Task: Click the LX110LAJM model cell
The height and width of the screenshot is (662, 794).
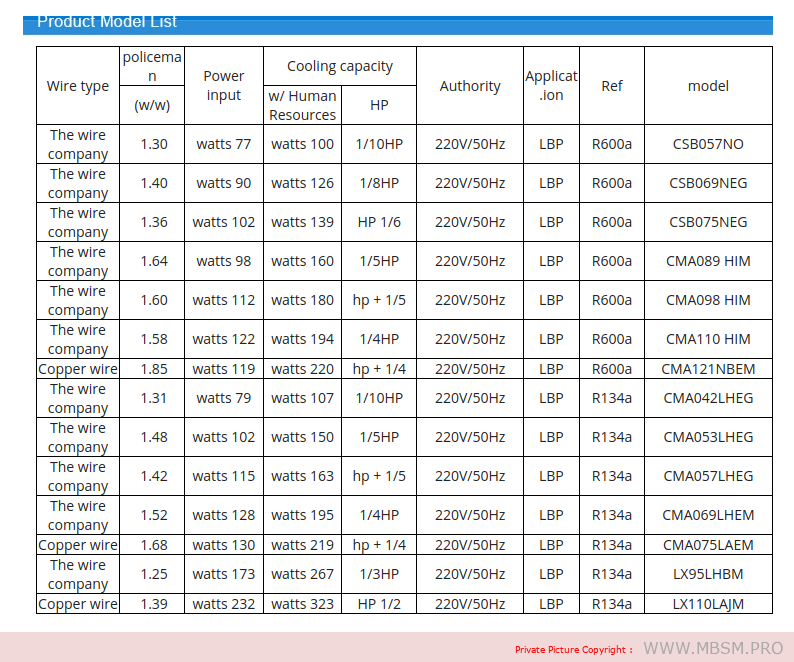Action: coord(708,604)
